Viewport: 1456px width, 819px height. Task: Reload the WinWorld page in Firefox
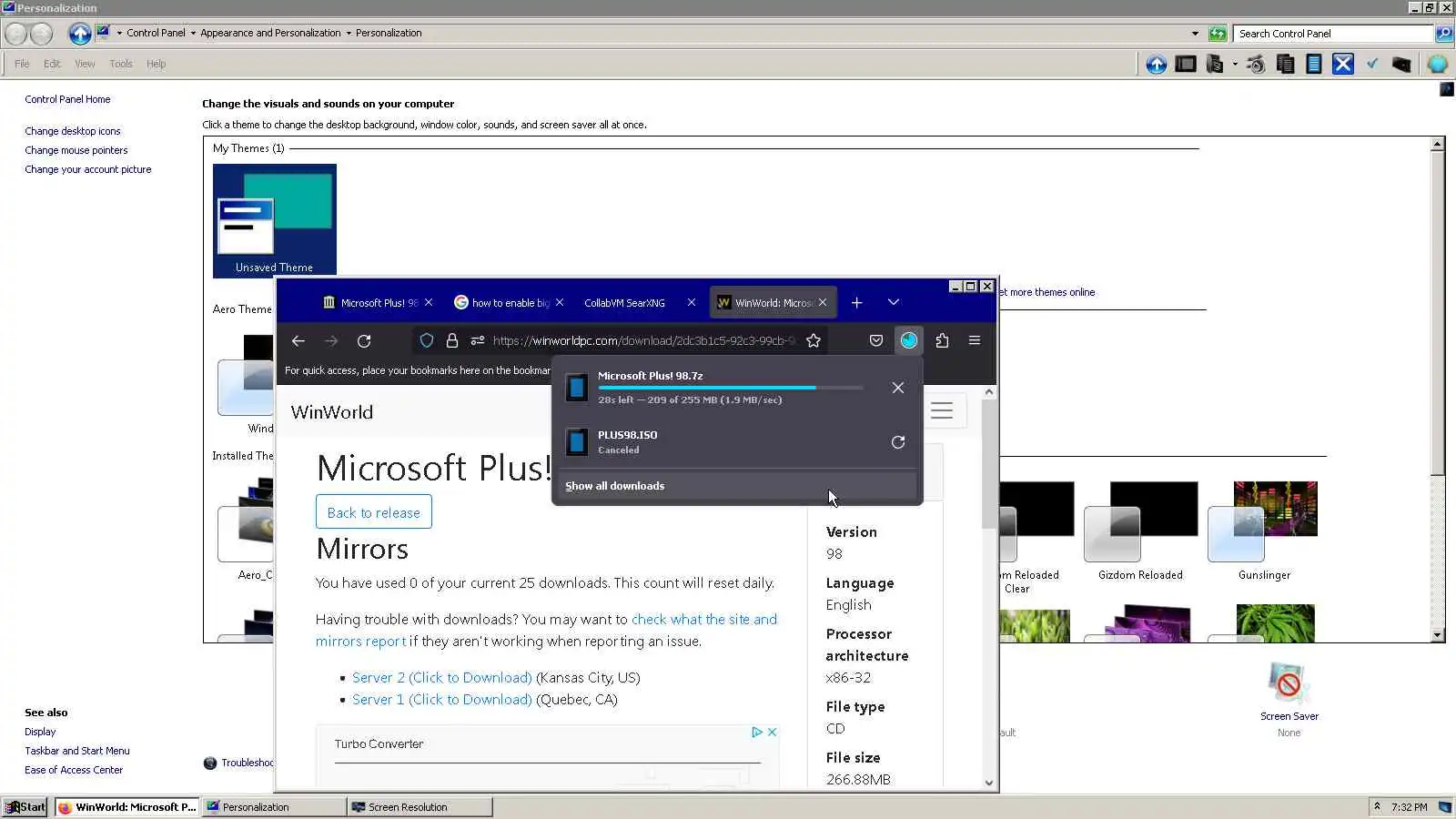(x=364, y=340)
